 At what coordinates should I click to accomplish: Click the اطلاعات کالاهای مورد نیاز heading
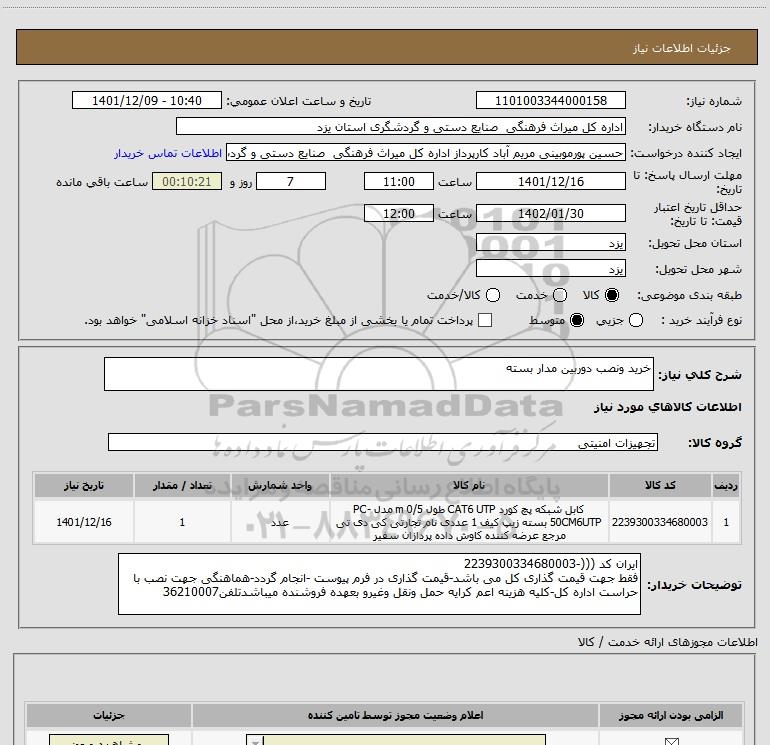pyautogui.click(x=668, y=407)
